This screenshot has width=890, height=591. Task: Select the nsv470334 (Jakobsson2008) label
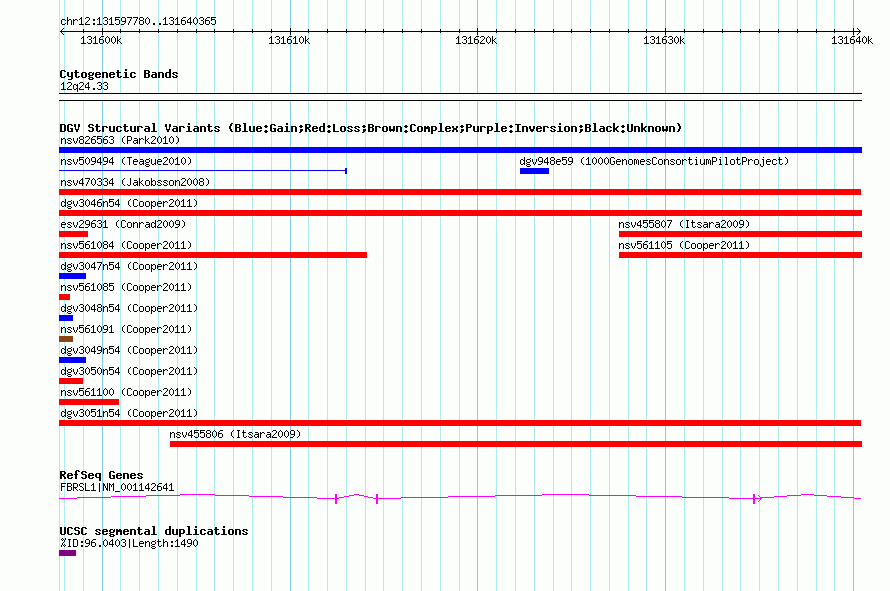coord(135,182)
